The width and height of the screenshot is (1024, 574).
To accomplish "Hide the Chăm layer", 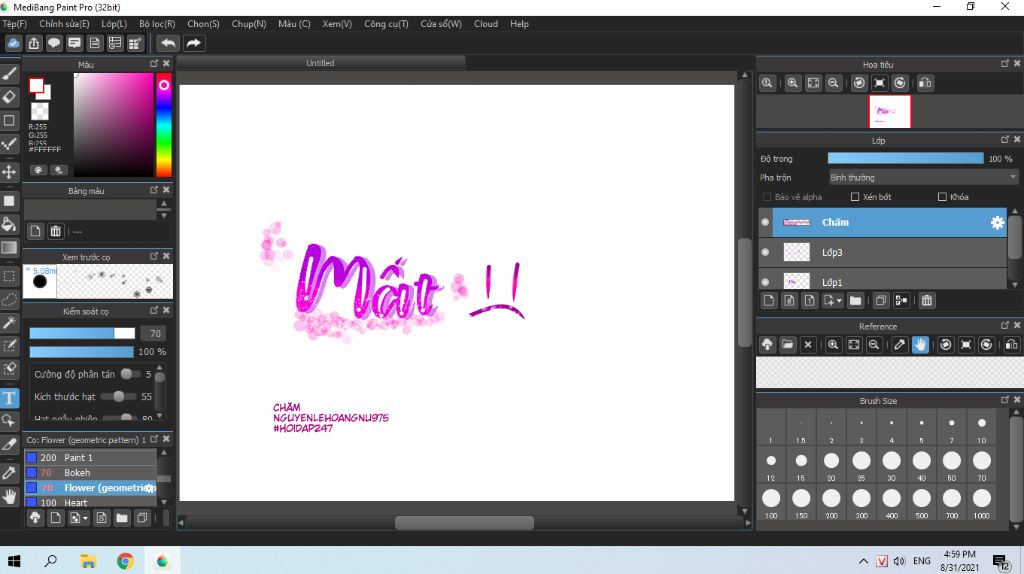I will pyautogui.click(x=765, y=222).
